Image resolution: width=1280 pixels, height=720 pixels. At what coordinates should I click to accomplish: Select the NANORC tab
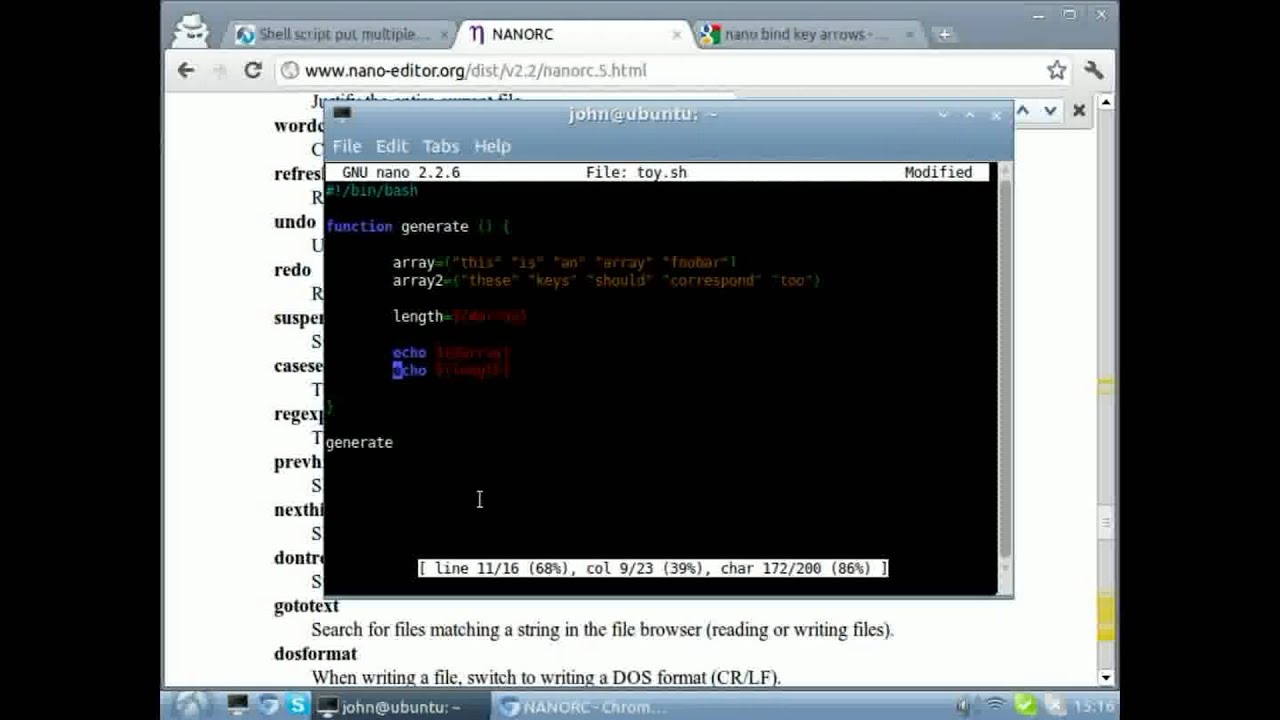tap(574, 34)
